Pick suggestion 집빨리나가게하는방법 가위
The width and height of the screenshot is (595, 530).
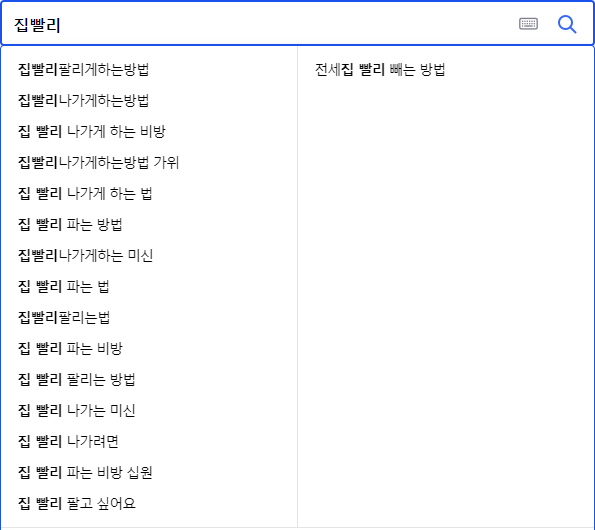98,162
